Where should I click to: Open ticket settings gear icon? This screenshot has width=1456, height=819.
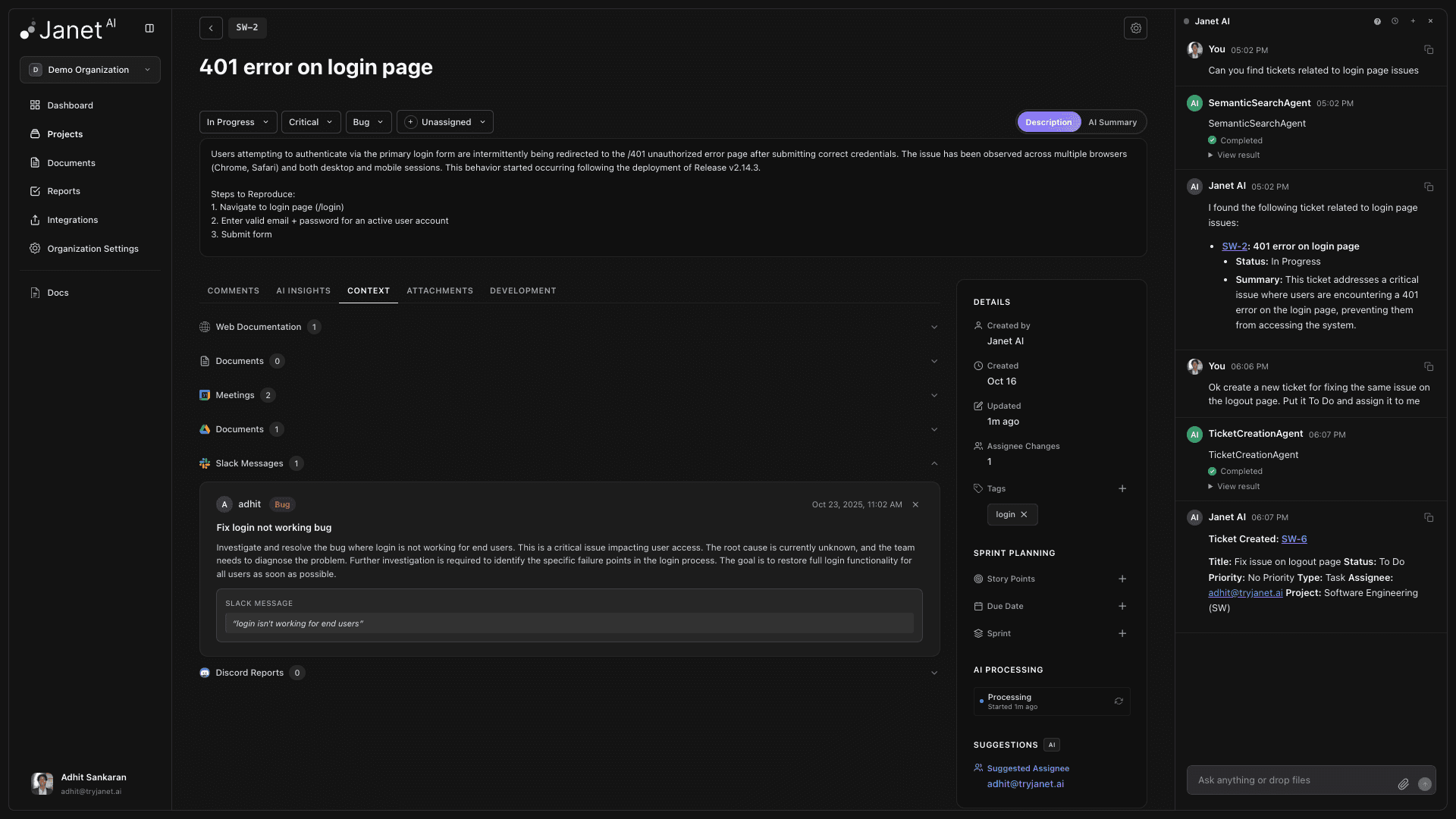1135,28
